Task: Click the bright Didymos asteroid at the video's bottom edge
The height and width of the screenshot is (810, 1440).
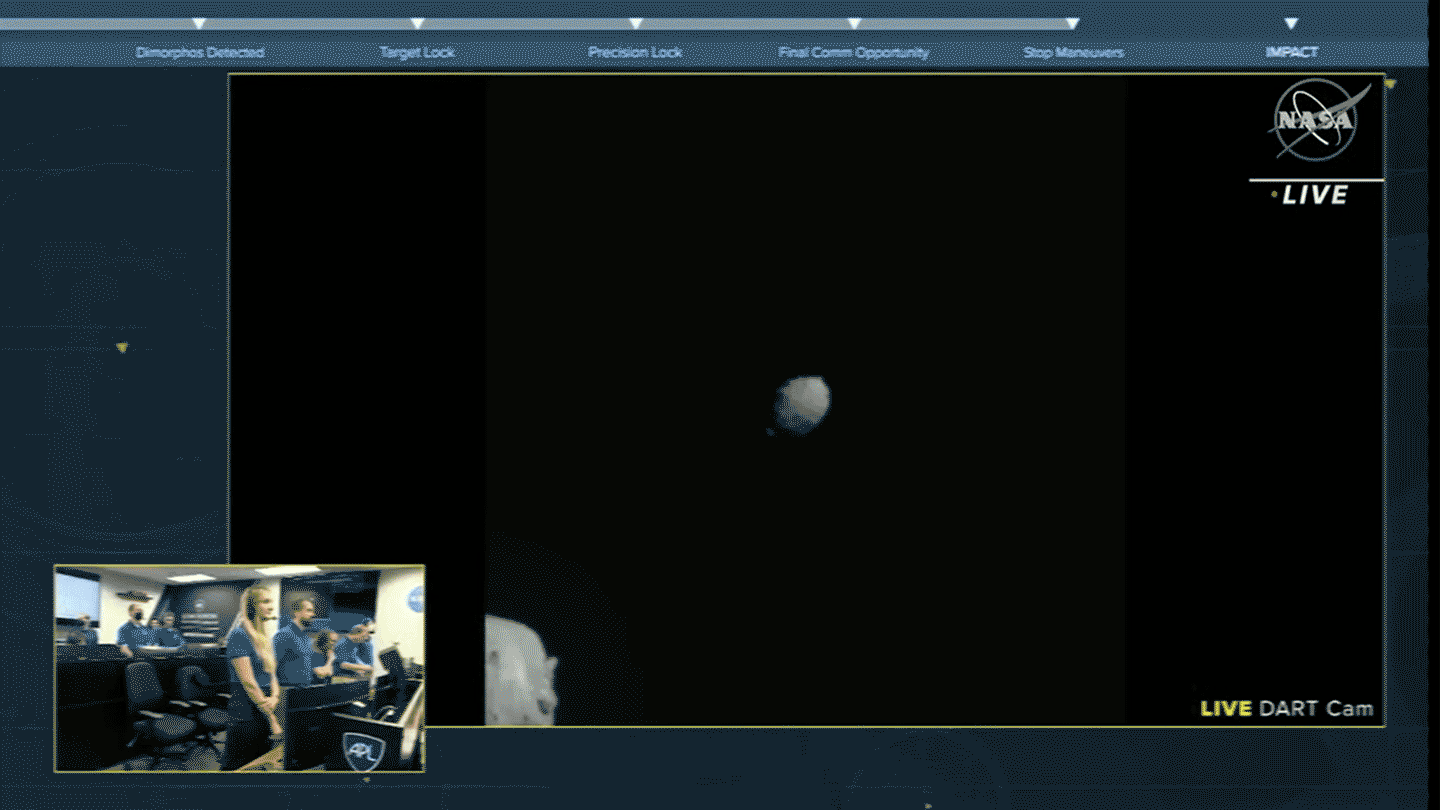Action: tap(519, 670)
